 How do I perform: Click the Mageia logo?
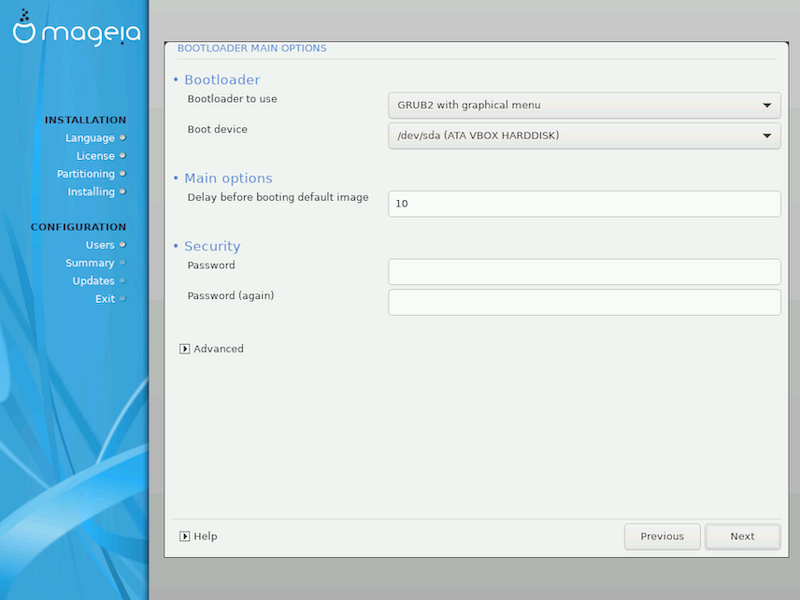coord(77,28)
